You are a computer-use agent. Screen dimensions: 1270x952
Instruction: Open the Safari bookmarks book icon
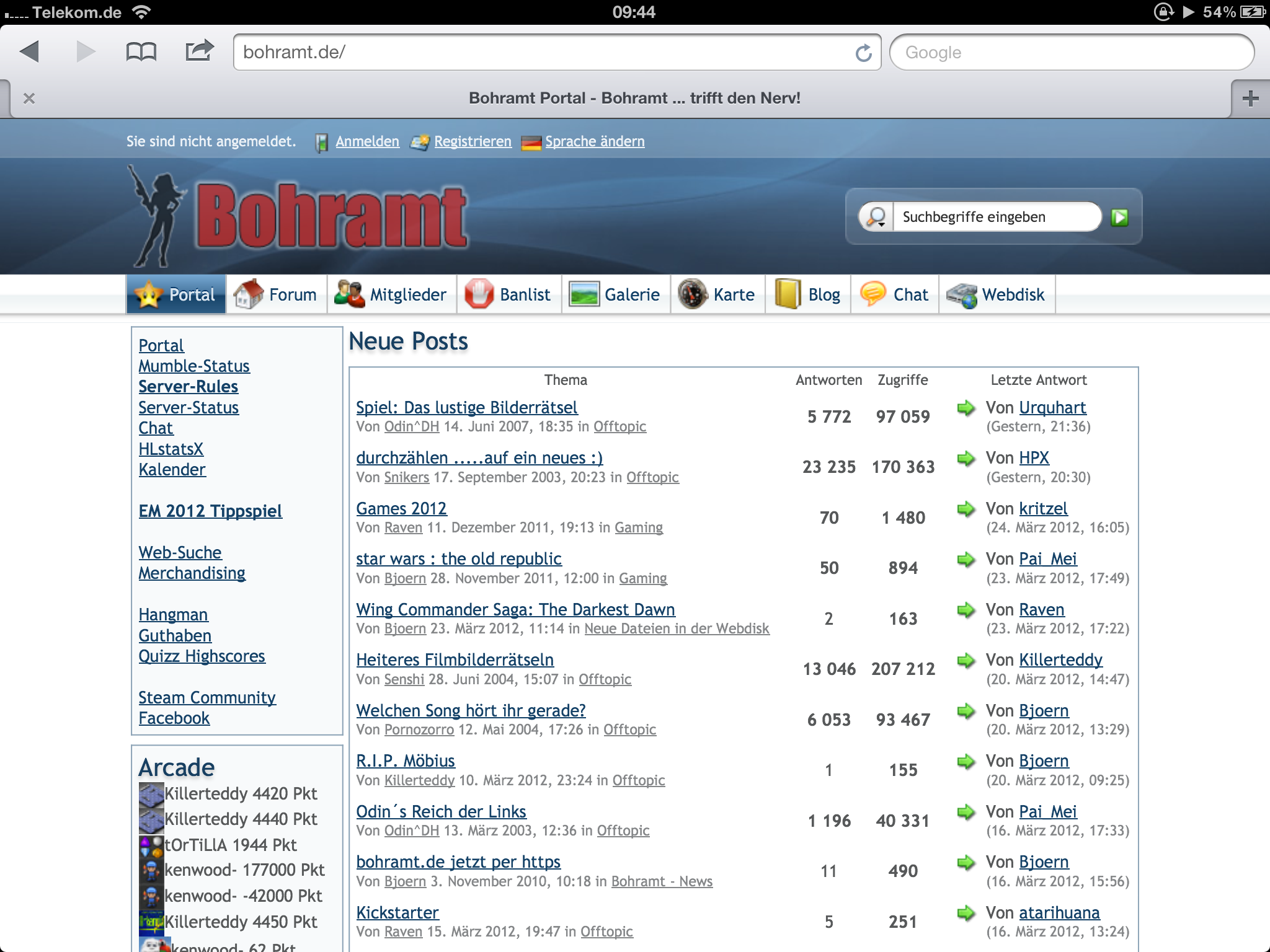coord(141,51)
